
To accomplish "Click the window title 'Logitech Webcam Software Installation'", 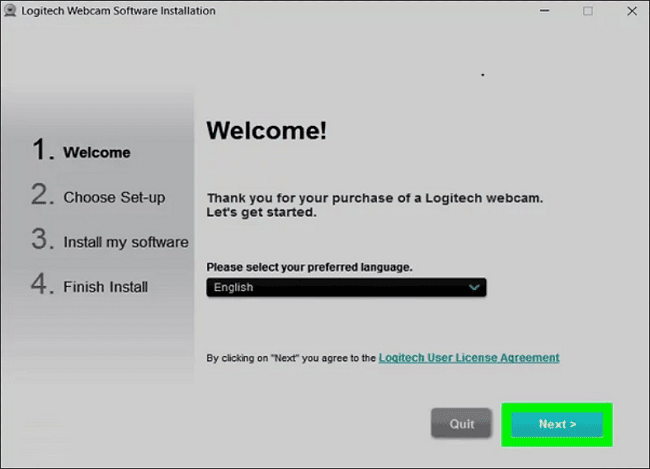I will point(119,11).
